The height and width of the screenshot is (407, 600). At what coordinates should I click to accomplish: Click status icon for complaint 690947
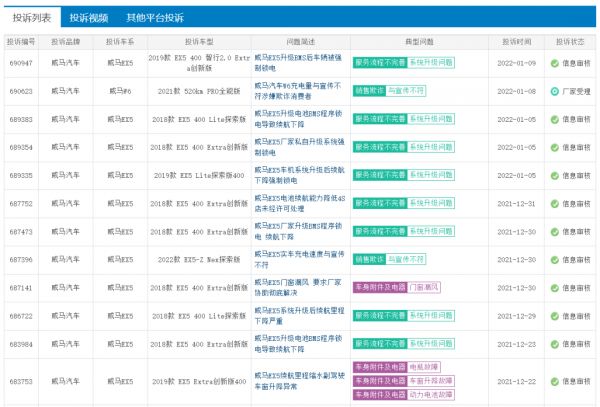click(555, 62)
